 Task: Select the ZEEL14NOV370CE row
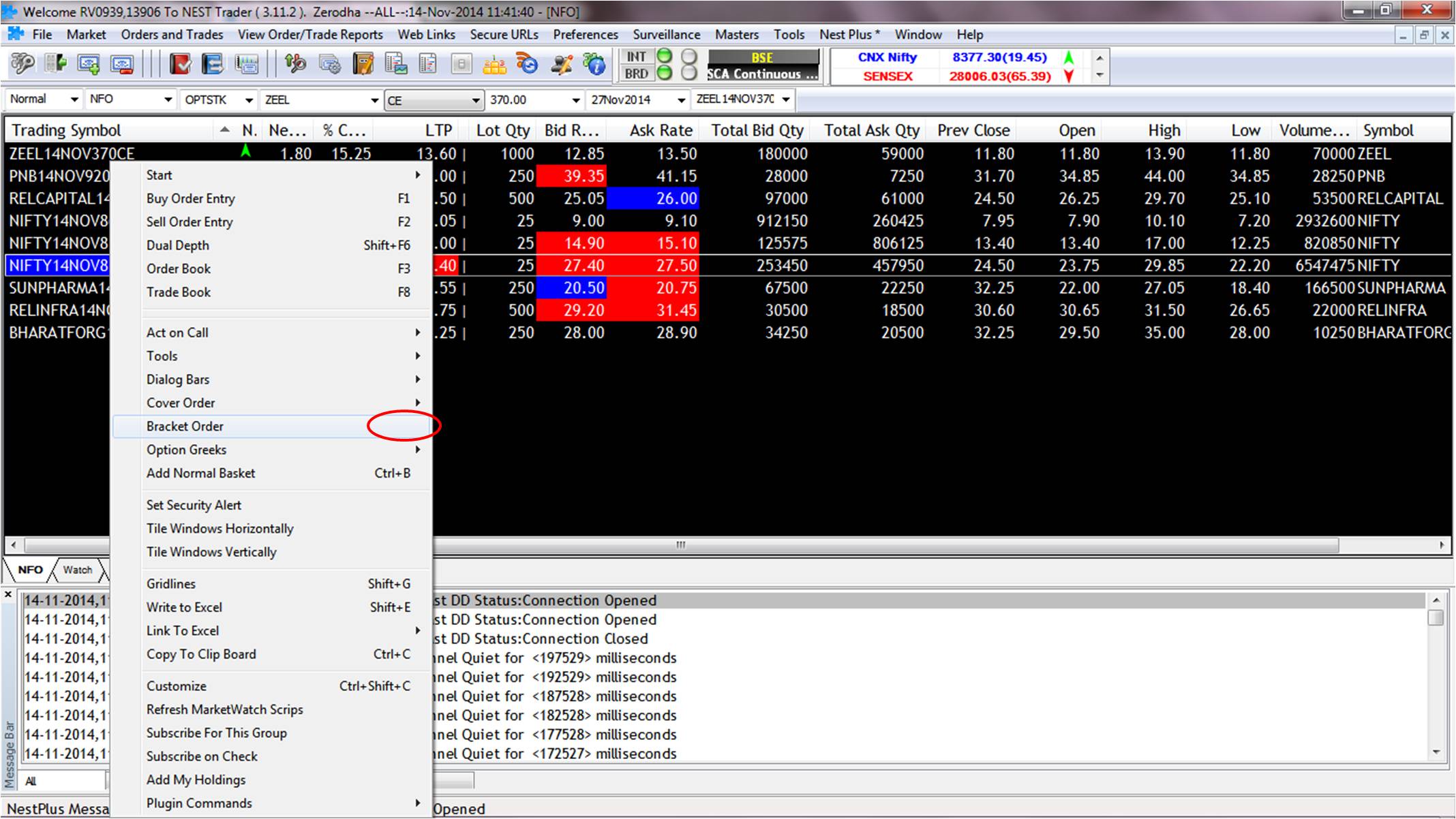point(727,153)
